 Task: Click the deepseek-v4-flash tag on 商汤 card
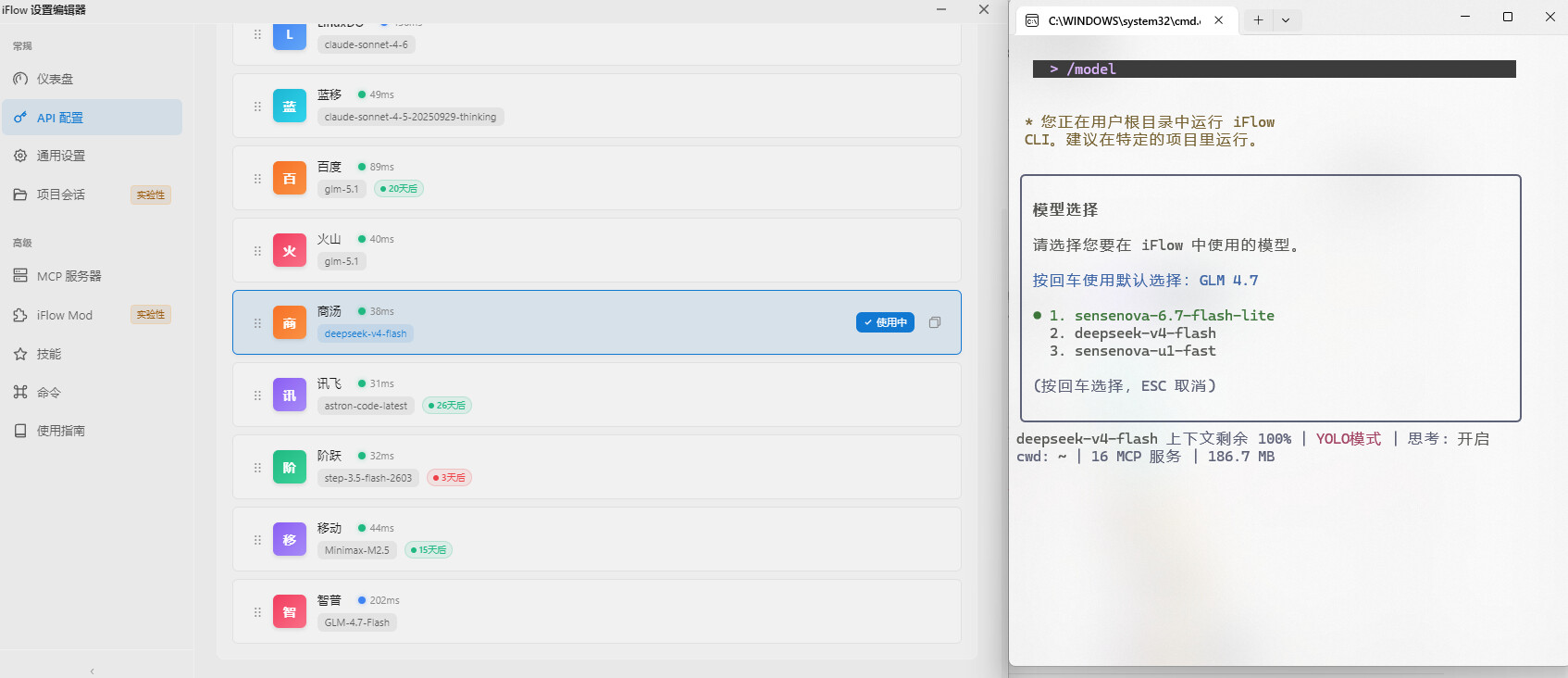366,333
